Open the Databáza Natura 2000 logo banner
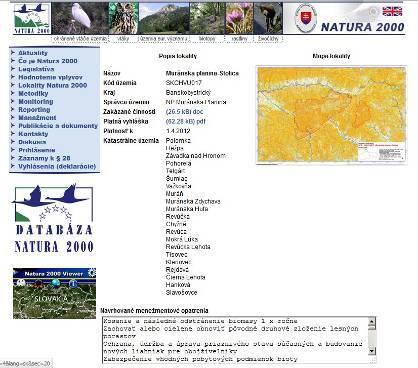 53,219
